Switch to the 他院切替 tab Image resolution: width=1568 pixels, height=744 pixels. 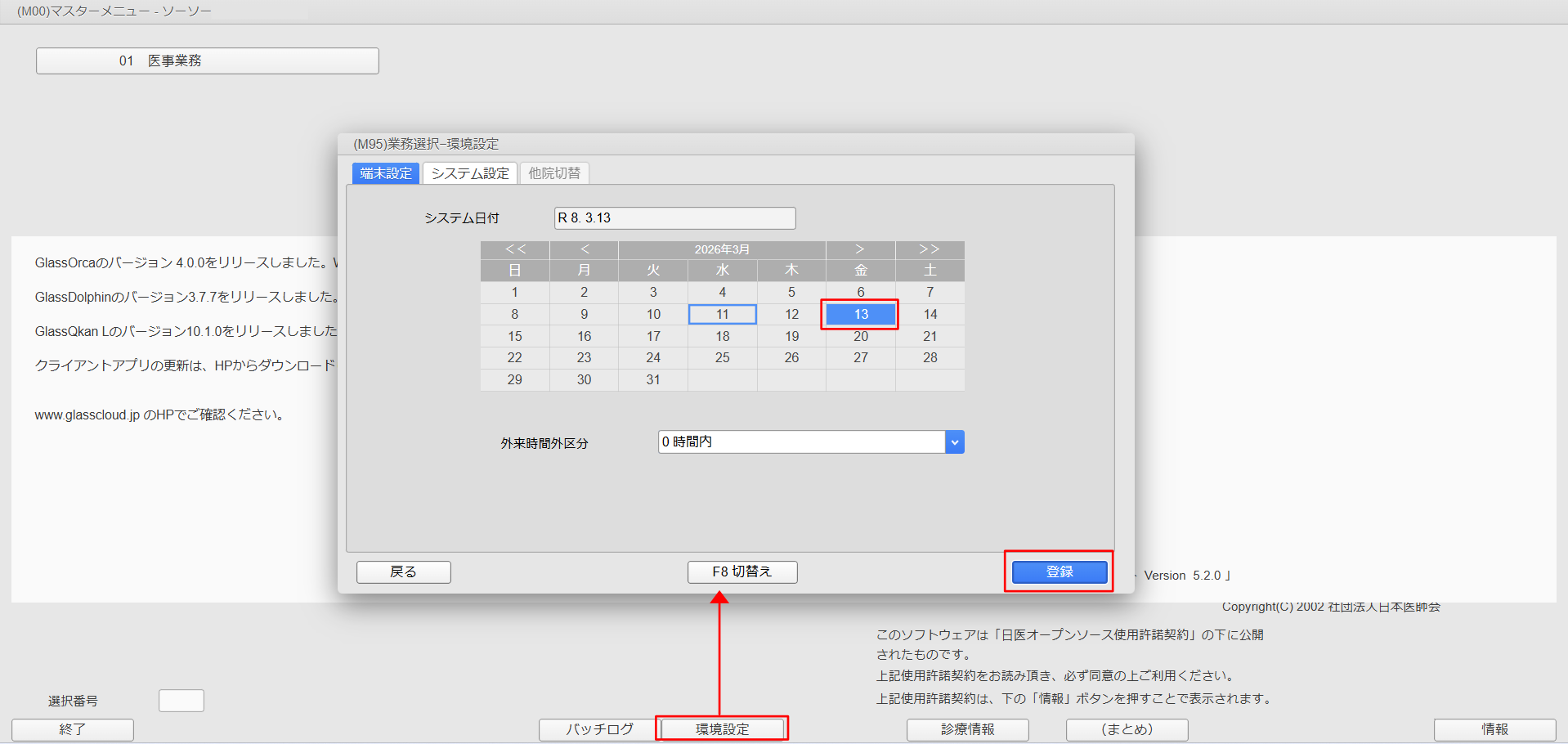(x=554, y=173)
